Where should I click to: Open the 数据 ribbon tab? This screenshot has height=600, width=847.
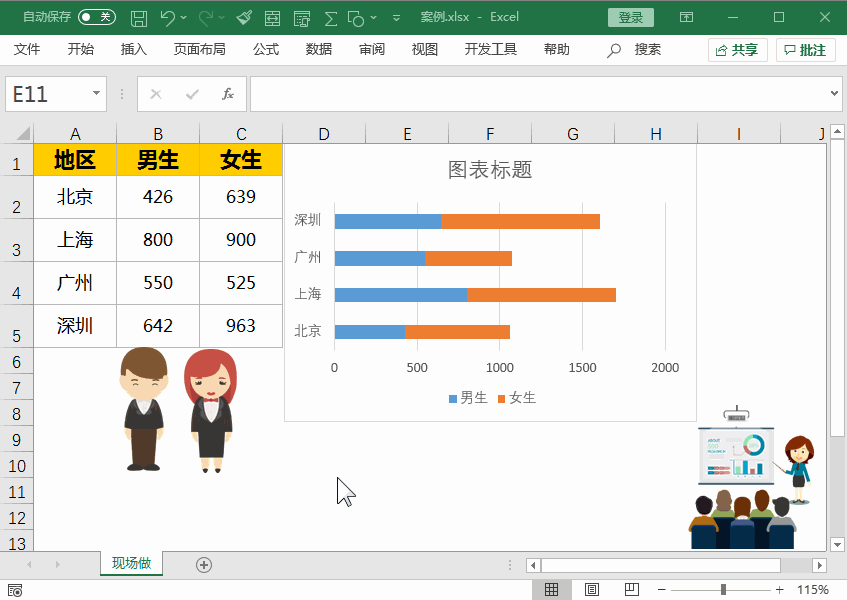coord(319,50)
